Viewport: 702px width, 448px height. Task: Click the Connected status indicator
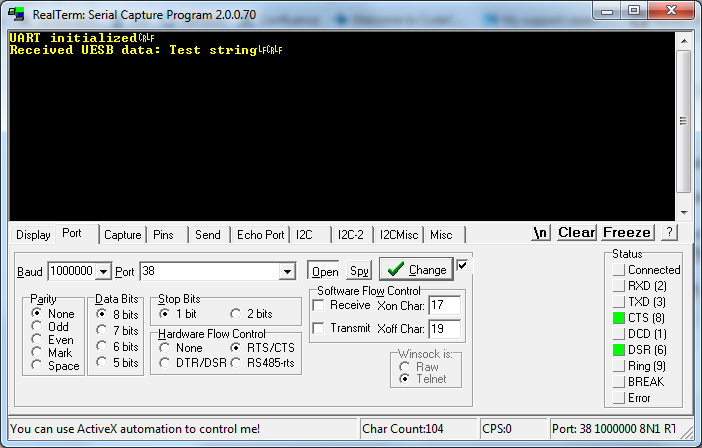[x=619, y=270]
